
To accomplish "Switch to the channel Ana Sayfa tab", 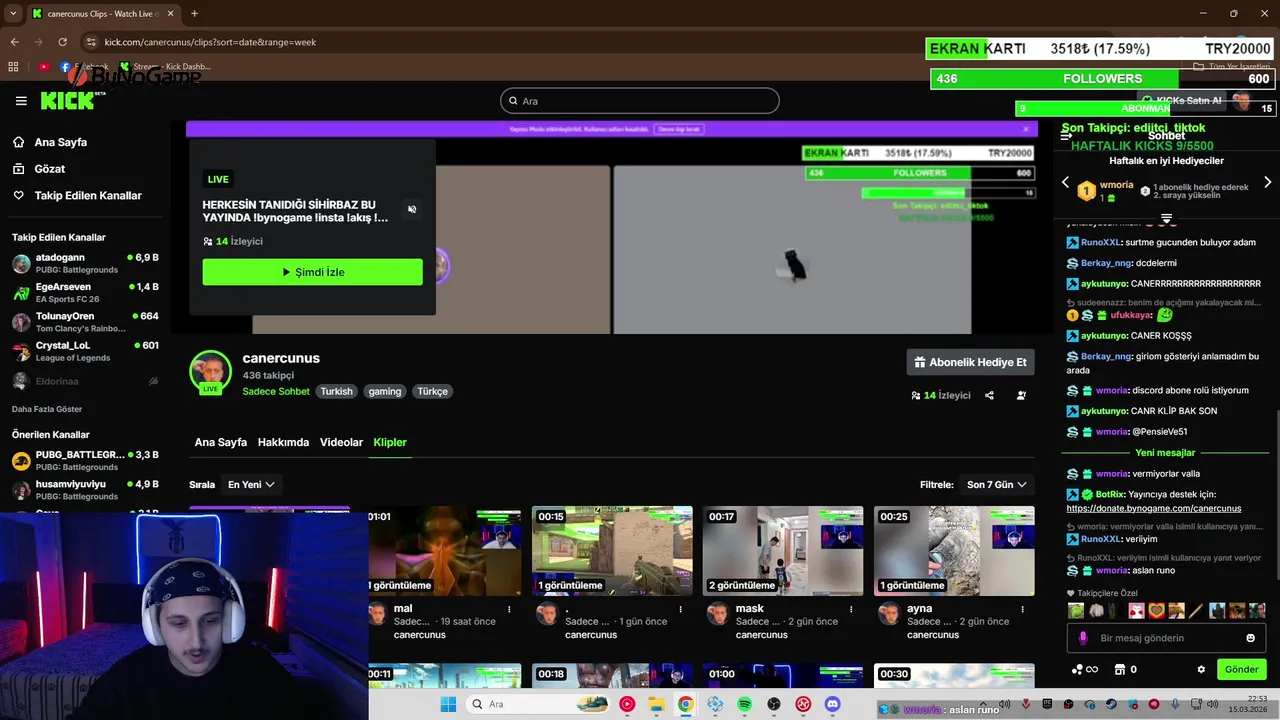I will point(221,442).
